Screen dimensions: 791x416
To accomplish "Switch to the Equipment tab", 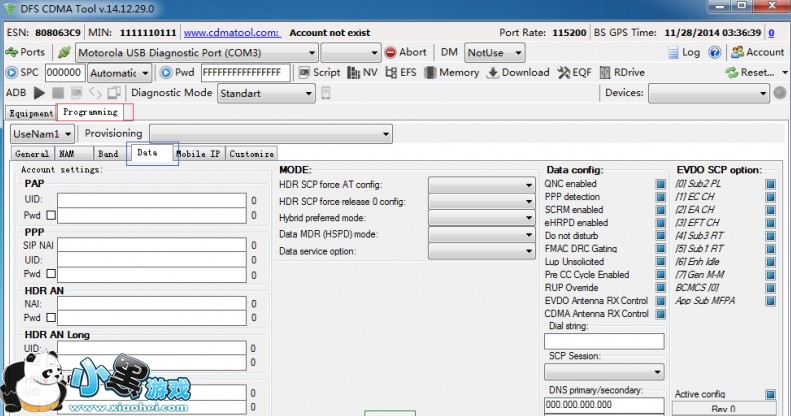I will click(31, 113).
